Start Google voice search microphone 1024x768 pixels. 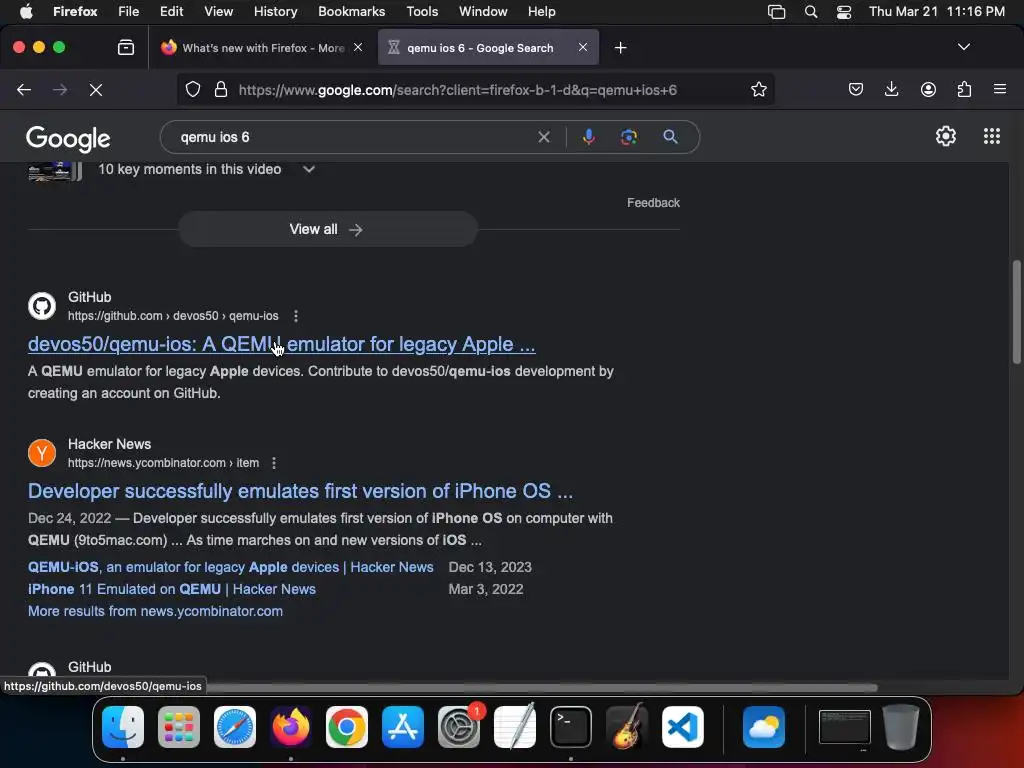coord(588,136)
